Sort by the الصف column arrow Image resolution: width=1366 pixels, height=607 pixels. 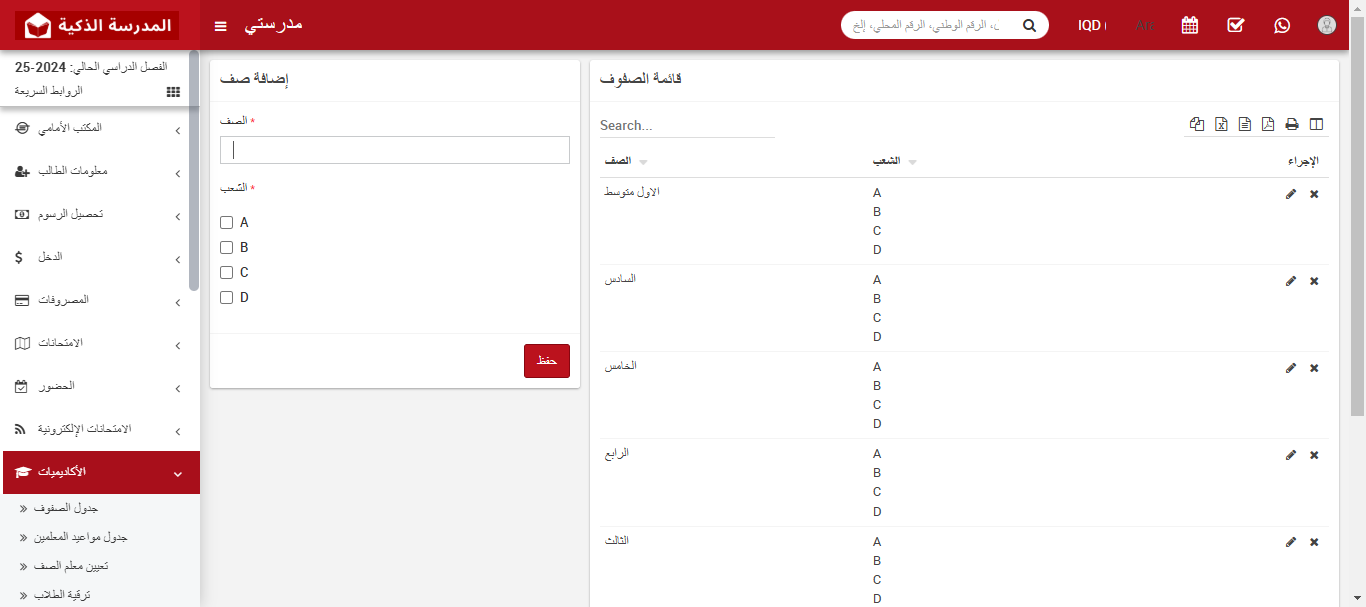642,161
